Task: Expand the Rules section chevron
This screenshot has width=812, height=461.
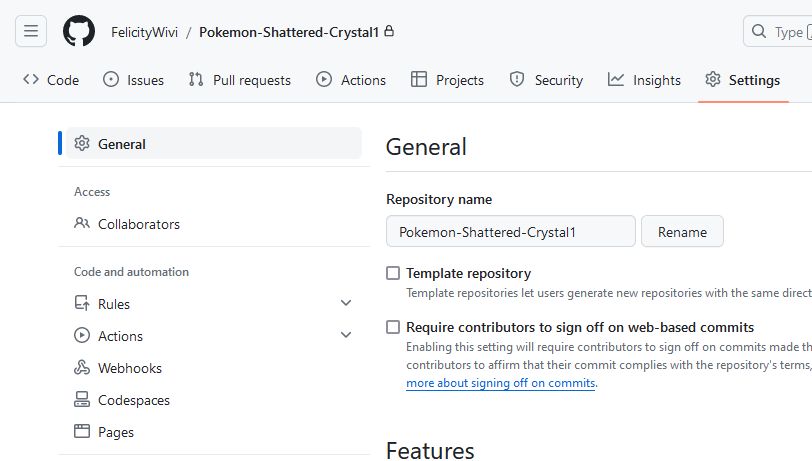Action: point(346,304)
